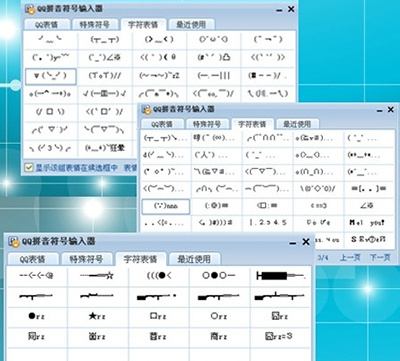Select the (#`′)凸 emoticon
This screenshot has height=361, width=400.
[214, 57]
